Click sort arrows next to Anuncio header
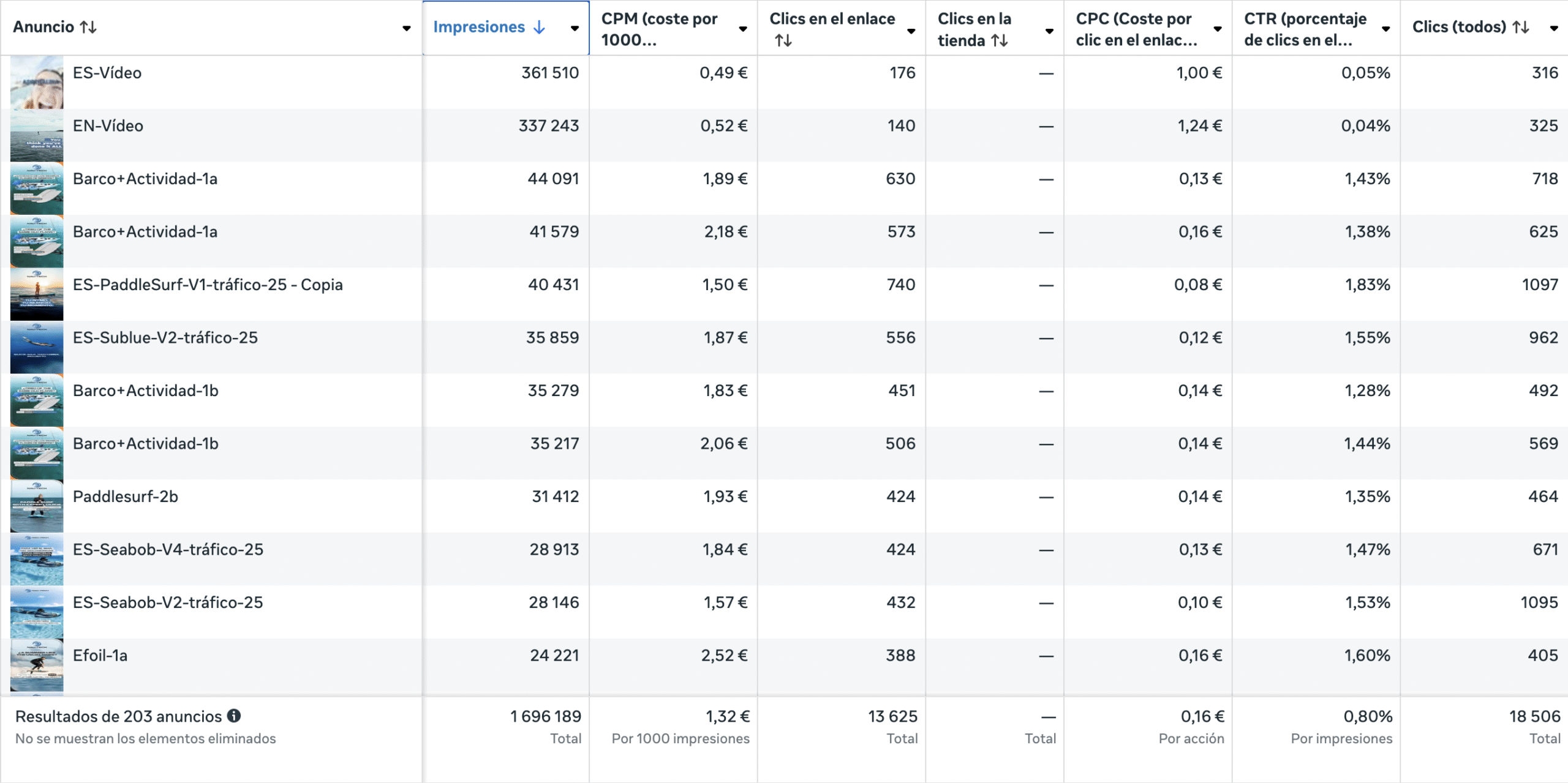 pos(88,27)
